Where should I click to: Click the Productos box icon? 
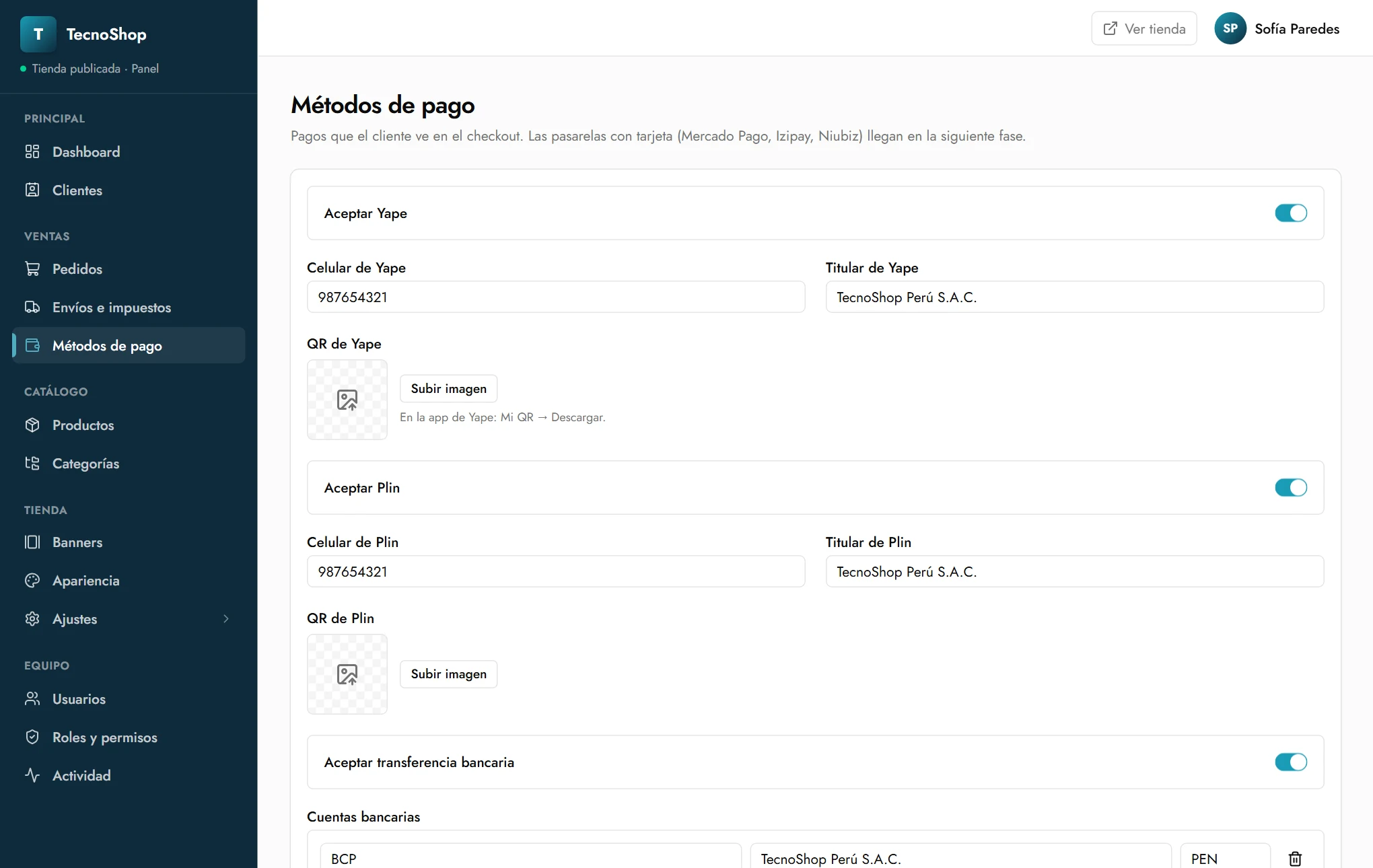(32, 425)
